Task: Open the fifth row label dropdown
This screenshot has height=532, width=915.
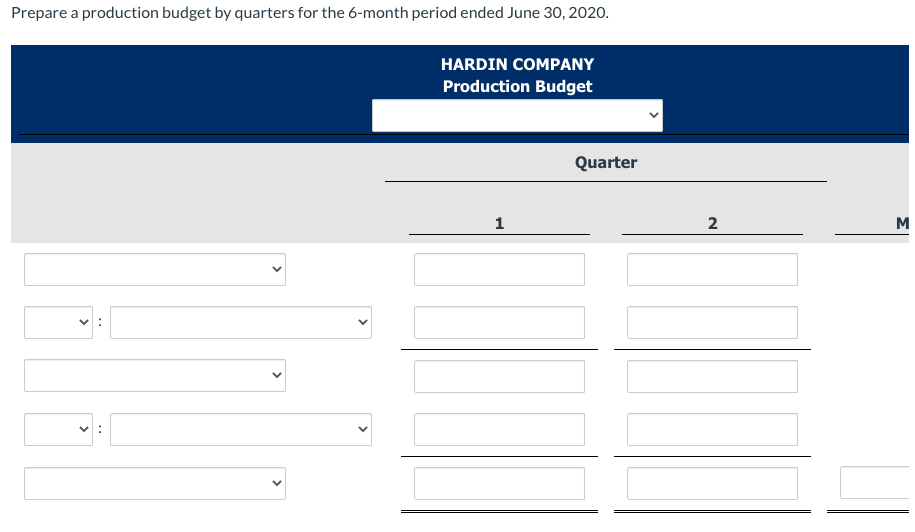Action: pos(155,483)
